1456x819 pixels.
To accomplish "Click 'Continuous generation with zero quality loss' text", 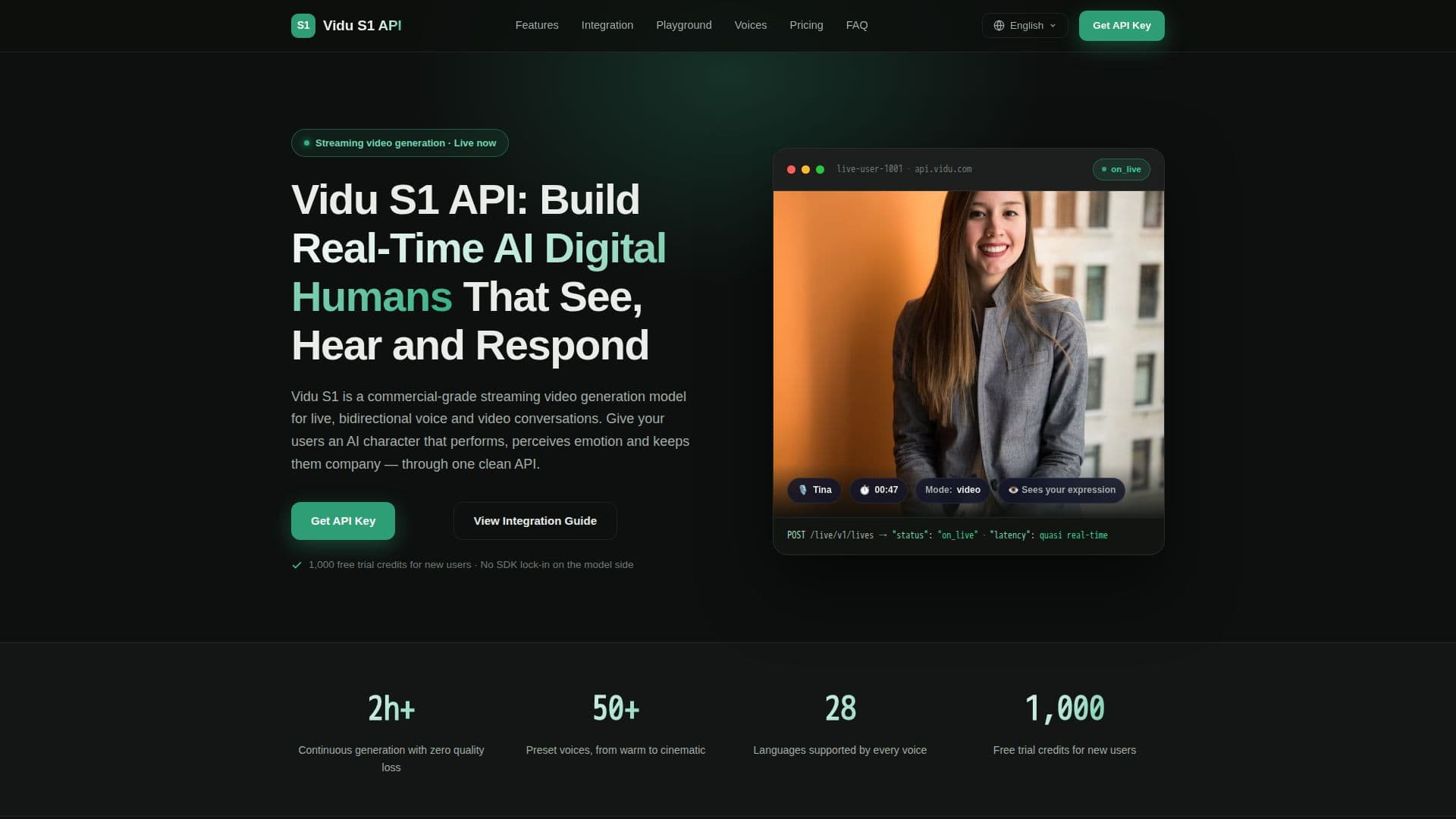I will coord(391,758).
